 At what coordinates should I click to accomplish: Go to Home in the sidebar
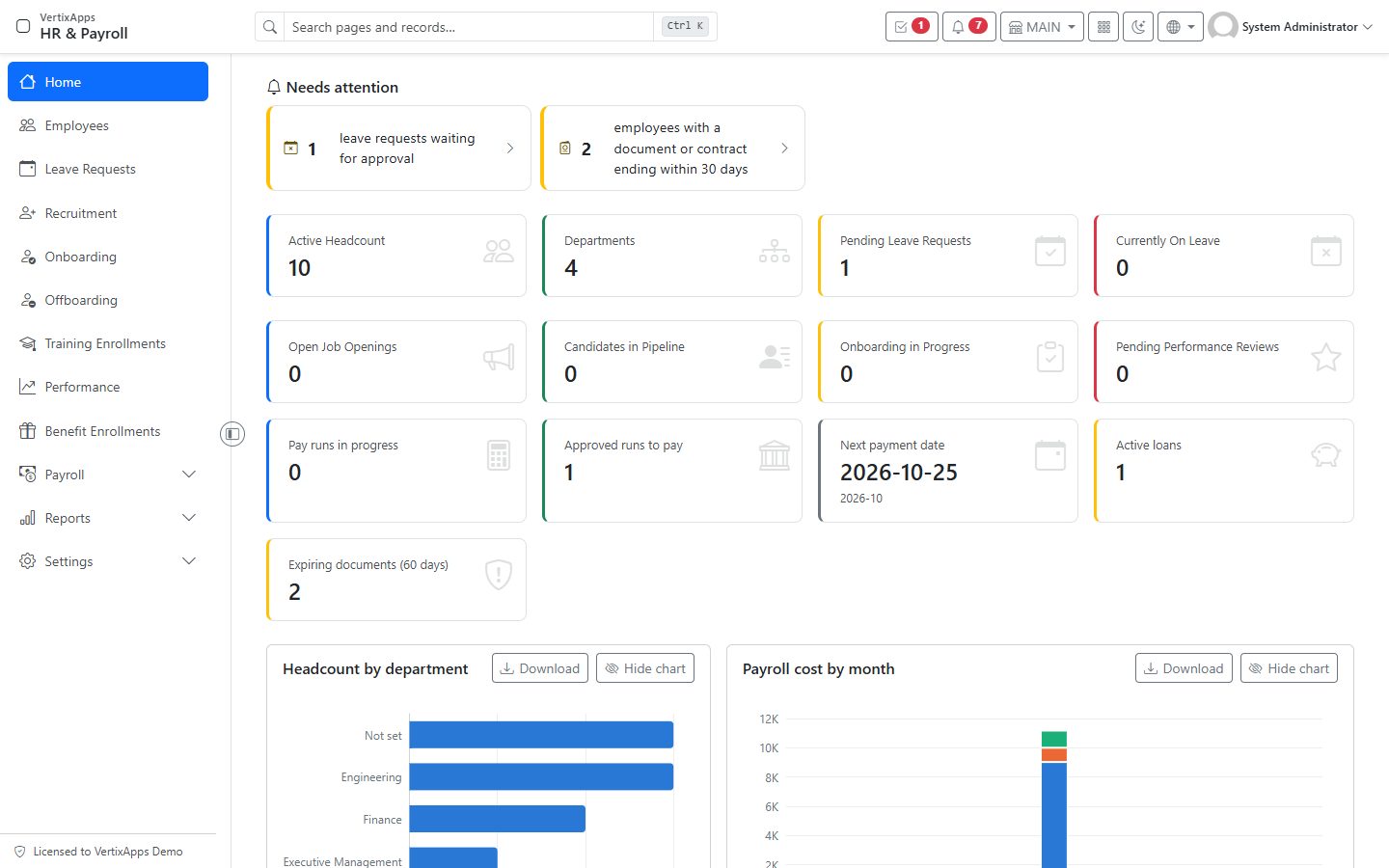[108, 82]
